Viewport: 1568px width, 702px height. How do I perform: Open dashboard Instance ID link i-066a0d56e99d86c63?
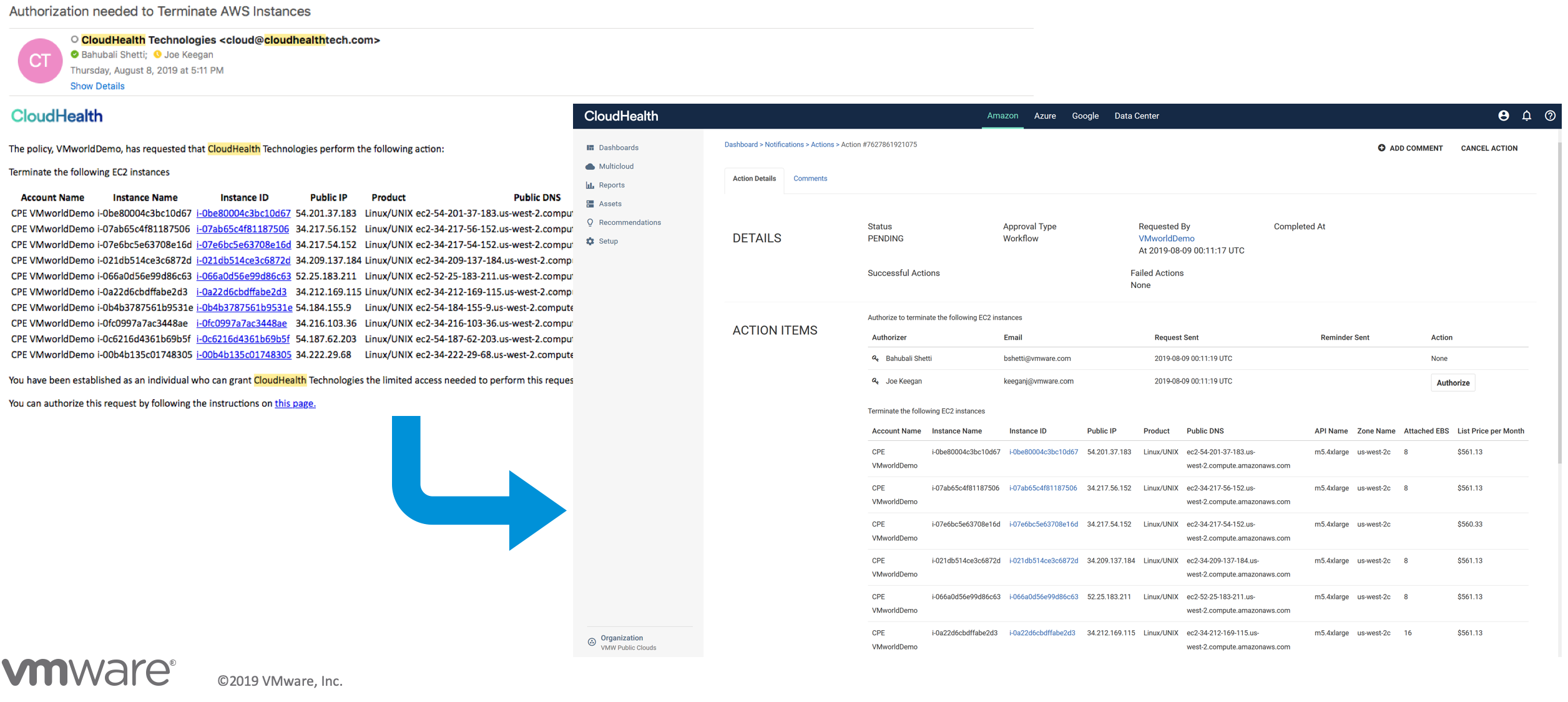[1043, 597]
